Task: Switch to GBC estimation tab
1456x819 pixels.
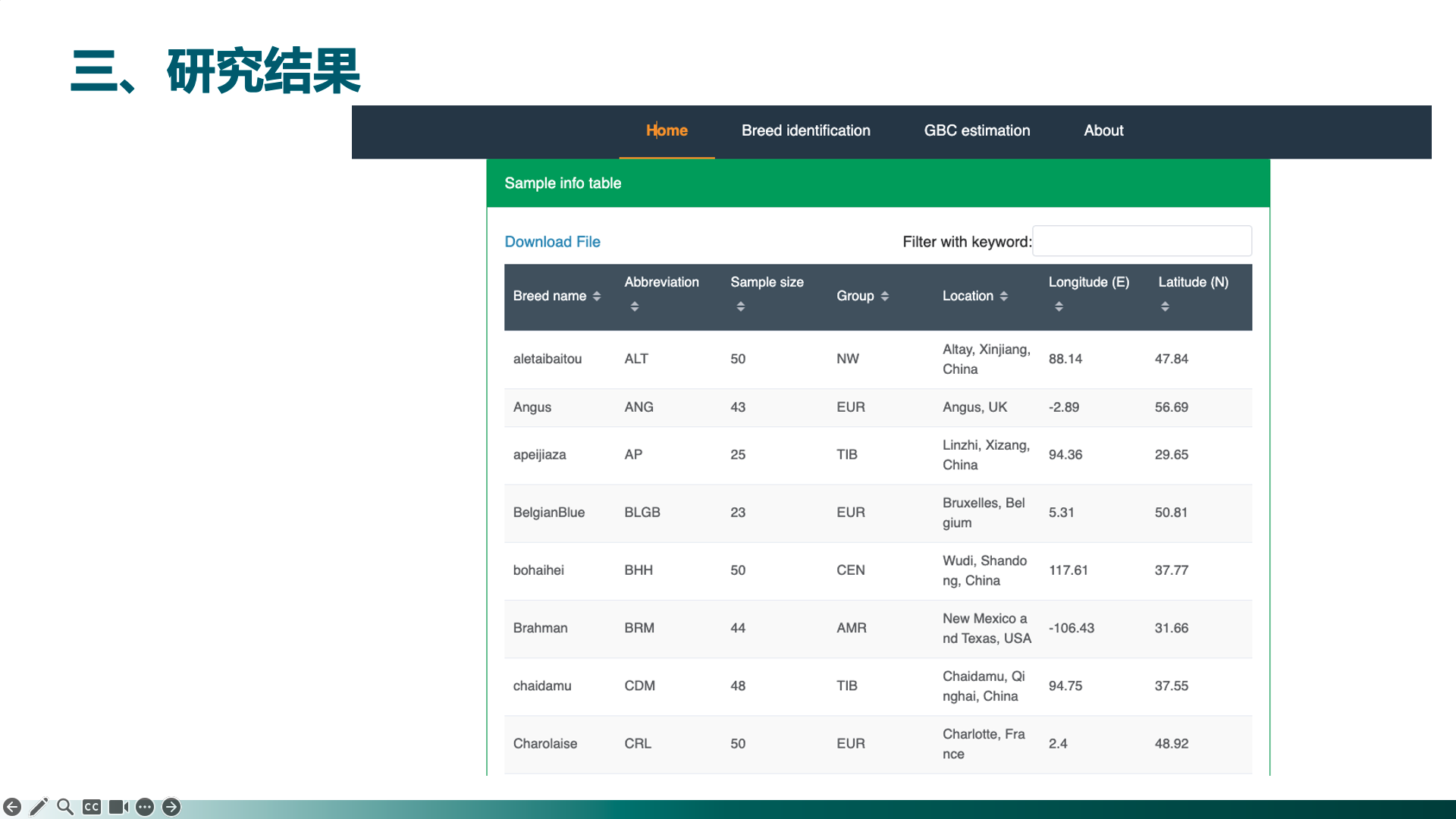Action: click(x=977, y=130)
